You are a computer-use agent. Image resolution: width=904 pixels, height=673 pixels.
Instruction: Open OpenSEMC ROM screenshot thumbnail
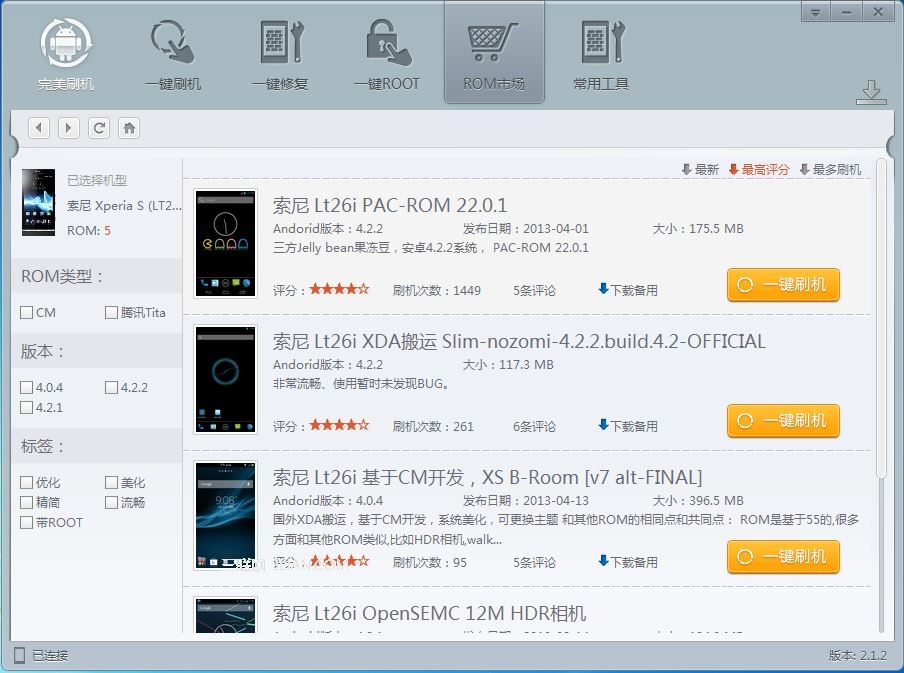click(x=225, y=615)
